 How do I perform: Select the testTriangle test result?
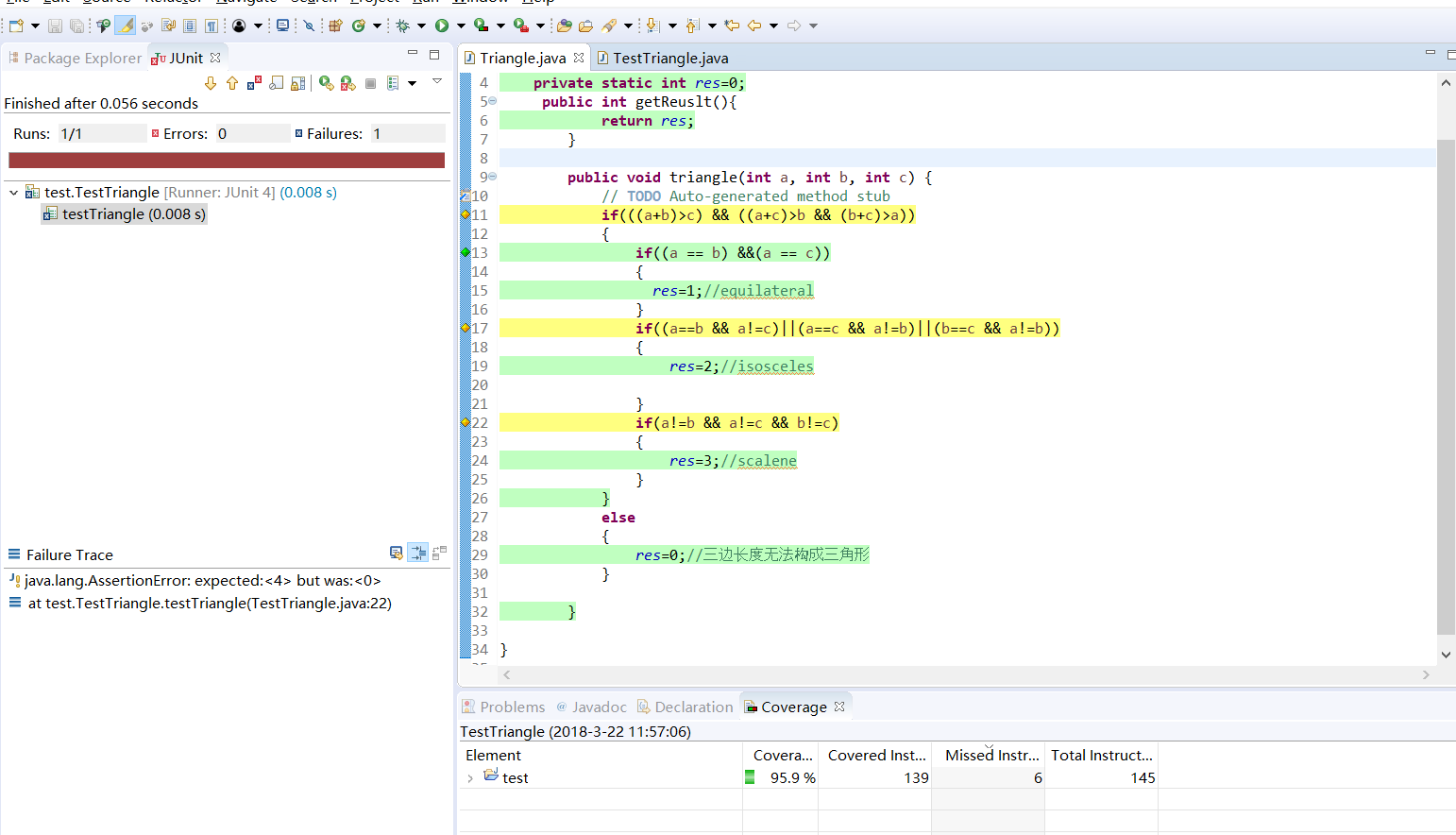124,214
